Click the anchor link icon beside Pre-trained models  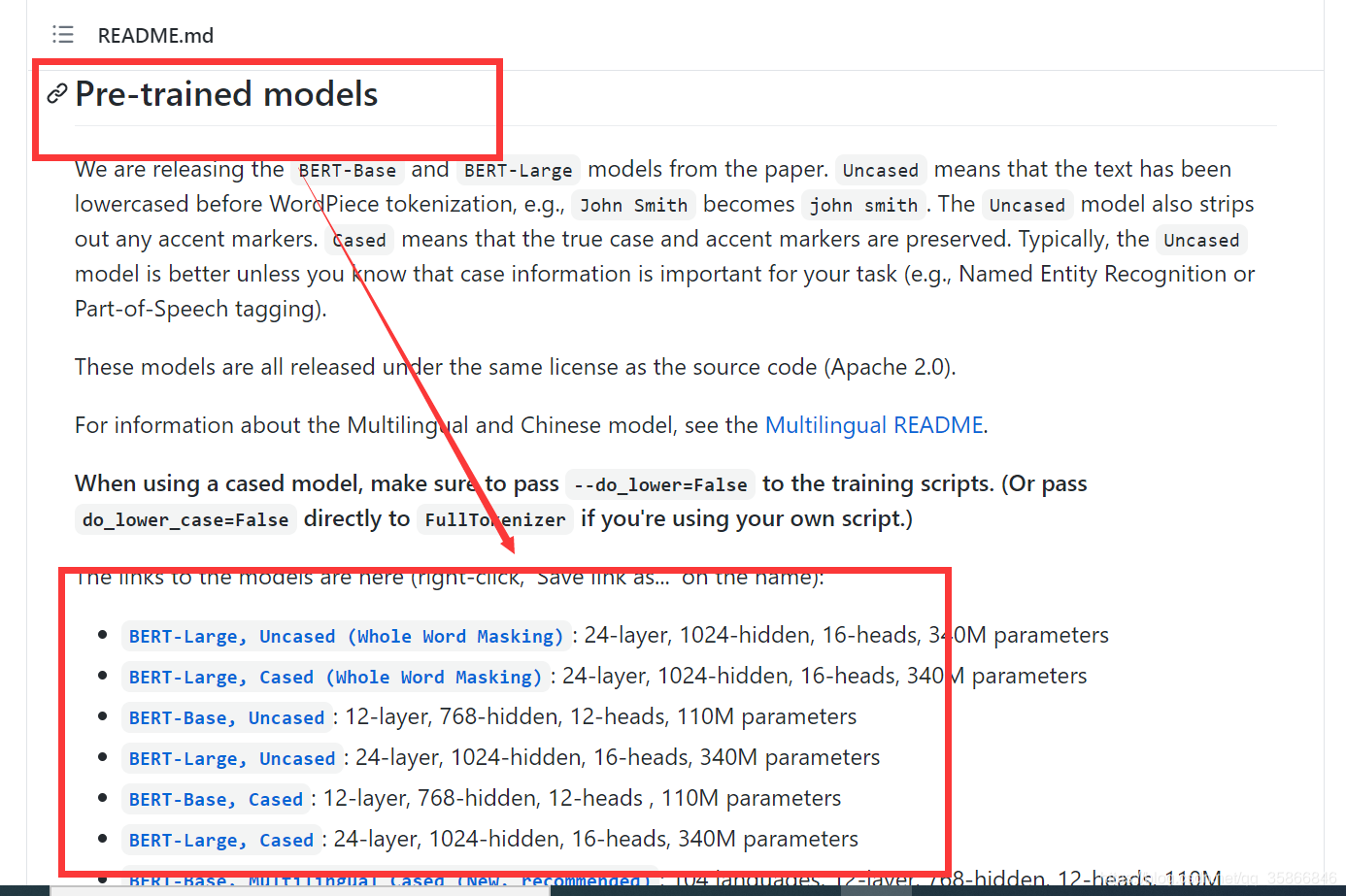(x=57, y=93)
